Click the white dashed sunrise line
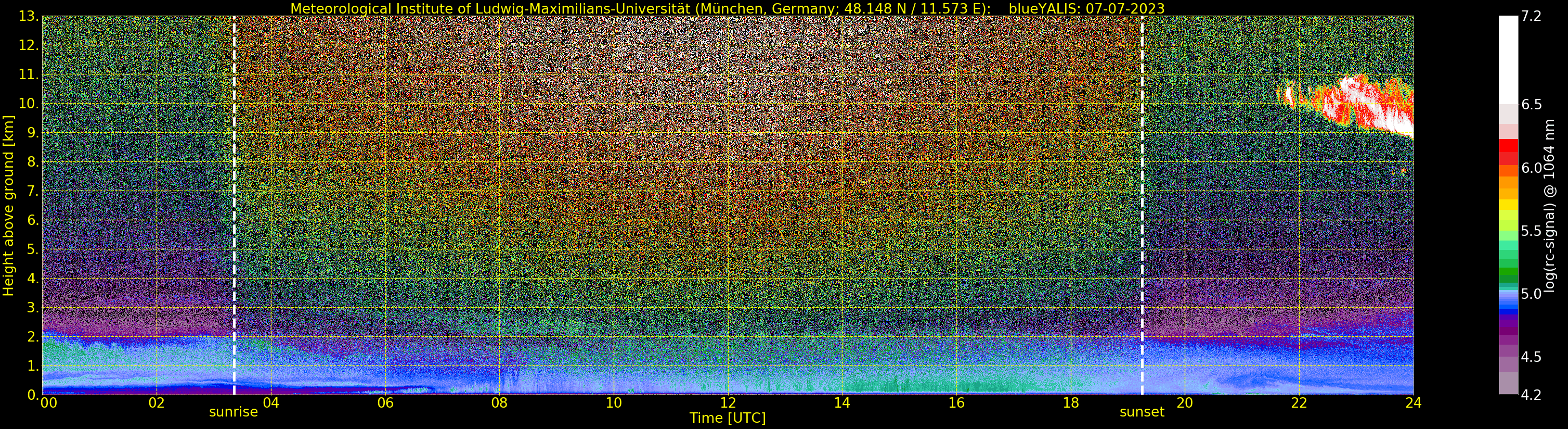 click(x=235, y=205)
